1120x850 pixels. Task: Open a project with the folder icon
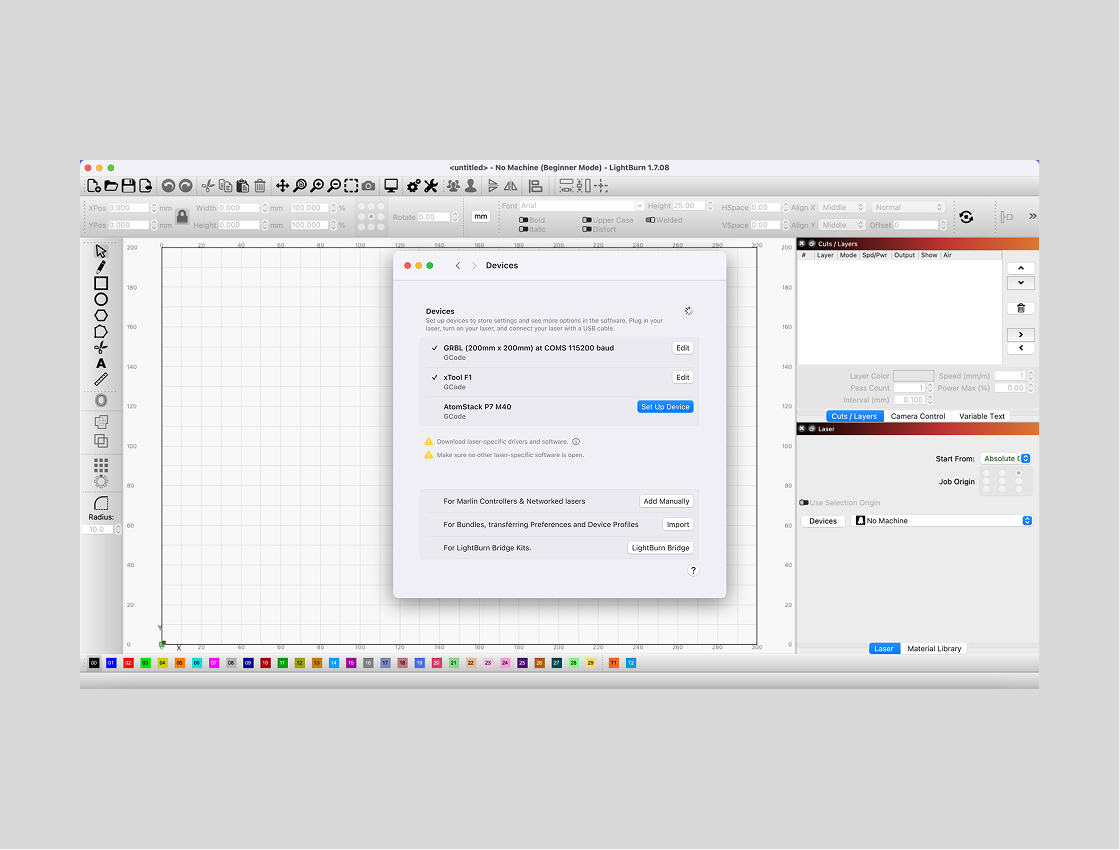tap(111, 186)
